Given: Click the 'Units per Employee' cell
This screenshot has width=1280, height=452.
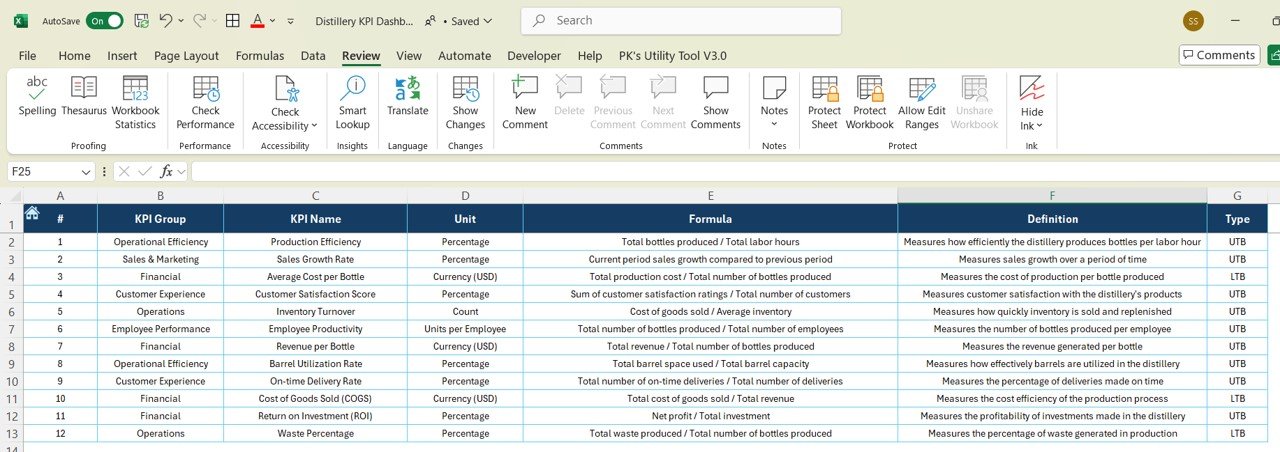Looking at the screenshot, I should (465, 329).
